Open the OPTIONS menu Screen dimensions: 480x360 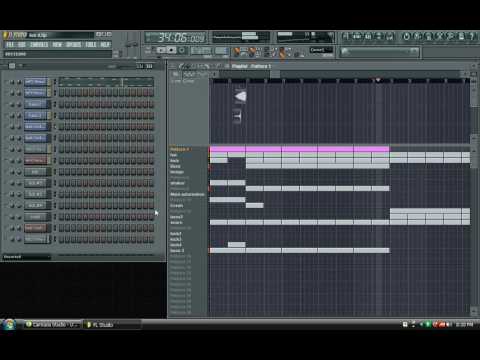73,44
